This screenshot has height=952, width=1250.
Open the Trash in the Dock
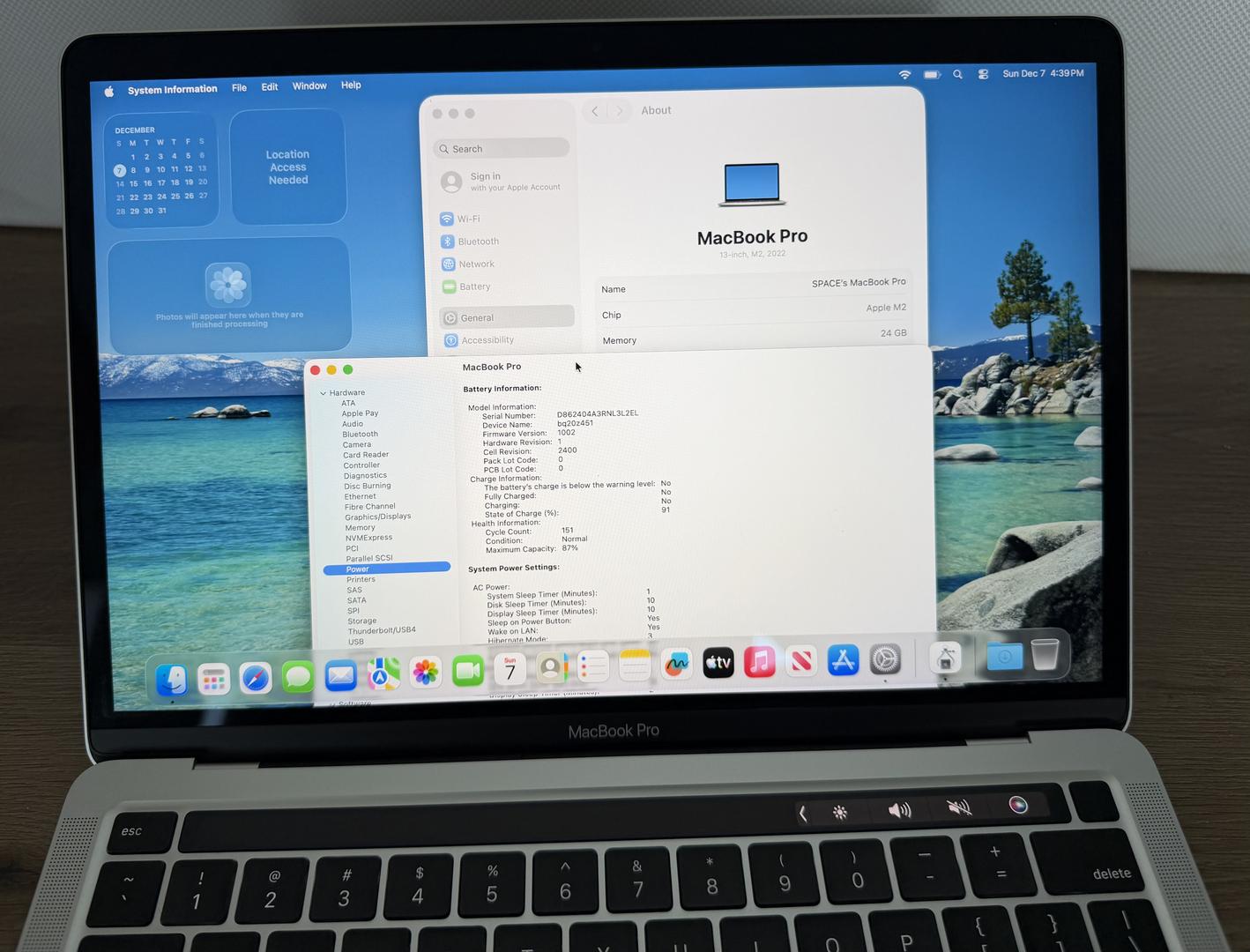(1045, 654)
